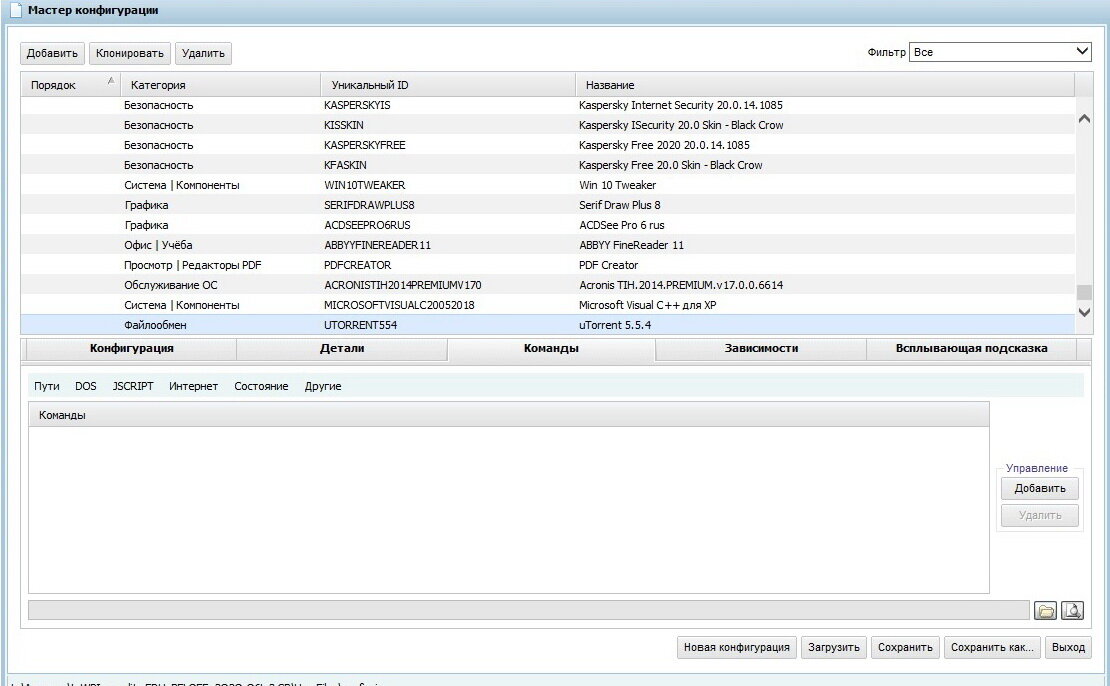This screenshot has height=686, width=1110.
Task: Switch to the Конфигурация tab
Action: [131, 348]
